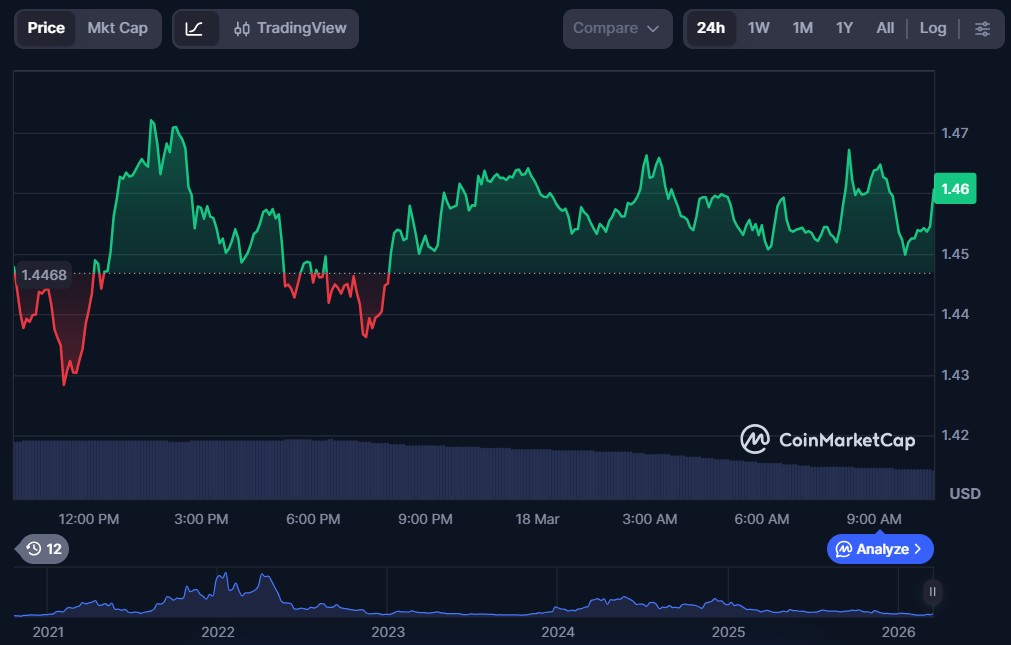Click the CoinMarketCap watermark logo
1011x645 pixels.
(x=827, y=439)
